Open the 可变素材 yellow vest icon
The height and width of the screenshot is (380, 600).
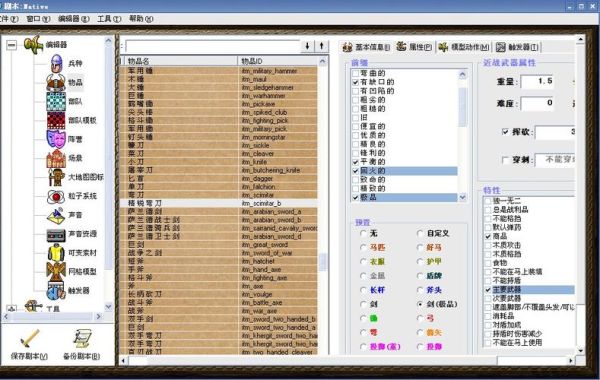click(56, 253)
